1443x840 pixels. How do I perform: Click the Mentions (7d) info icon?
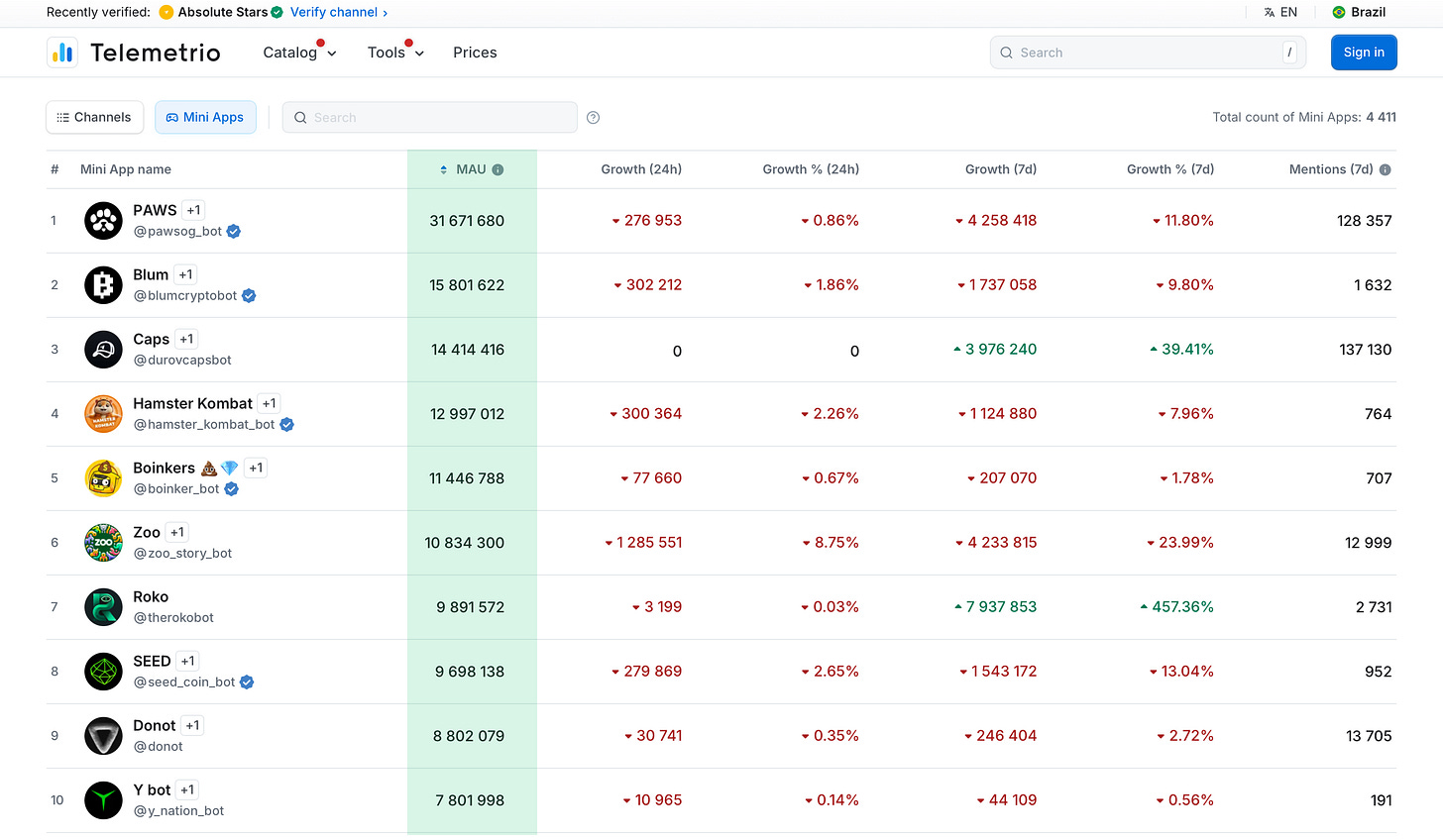coord(1386,169)
